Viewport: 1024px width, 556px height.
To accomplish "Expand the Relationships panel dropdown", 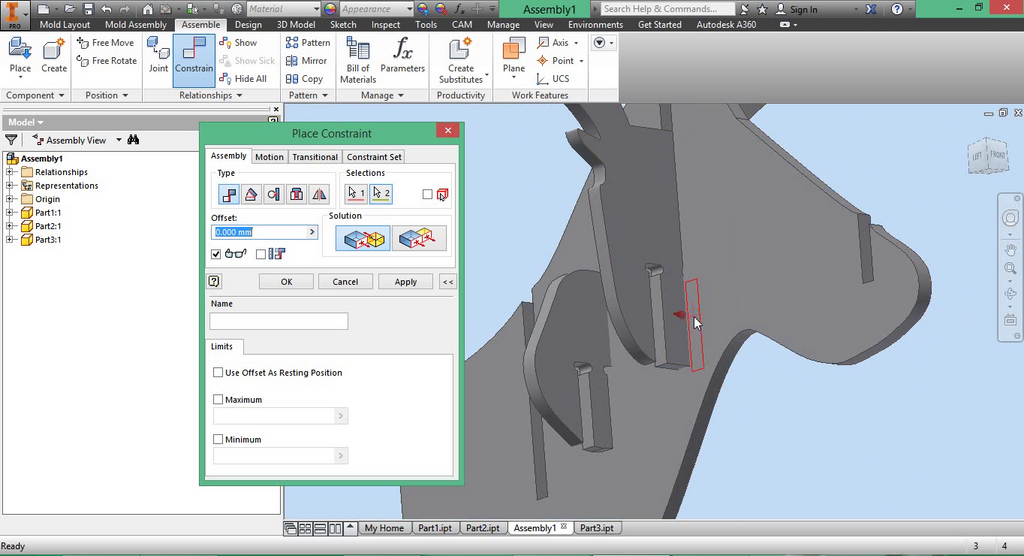I will [x=240, y=95].
